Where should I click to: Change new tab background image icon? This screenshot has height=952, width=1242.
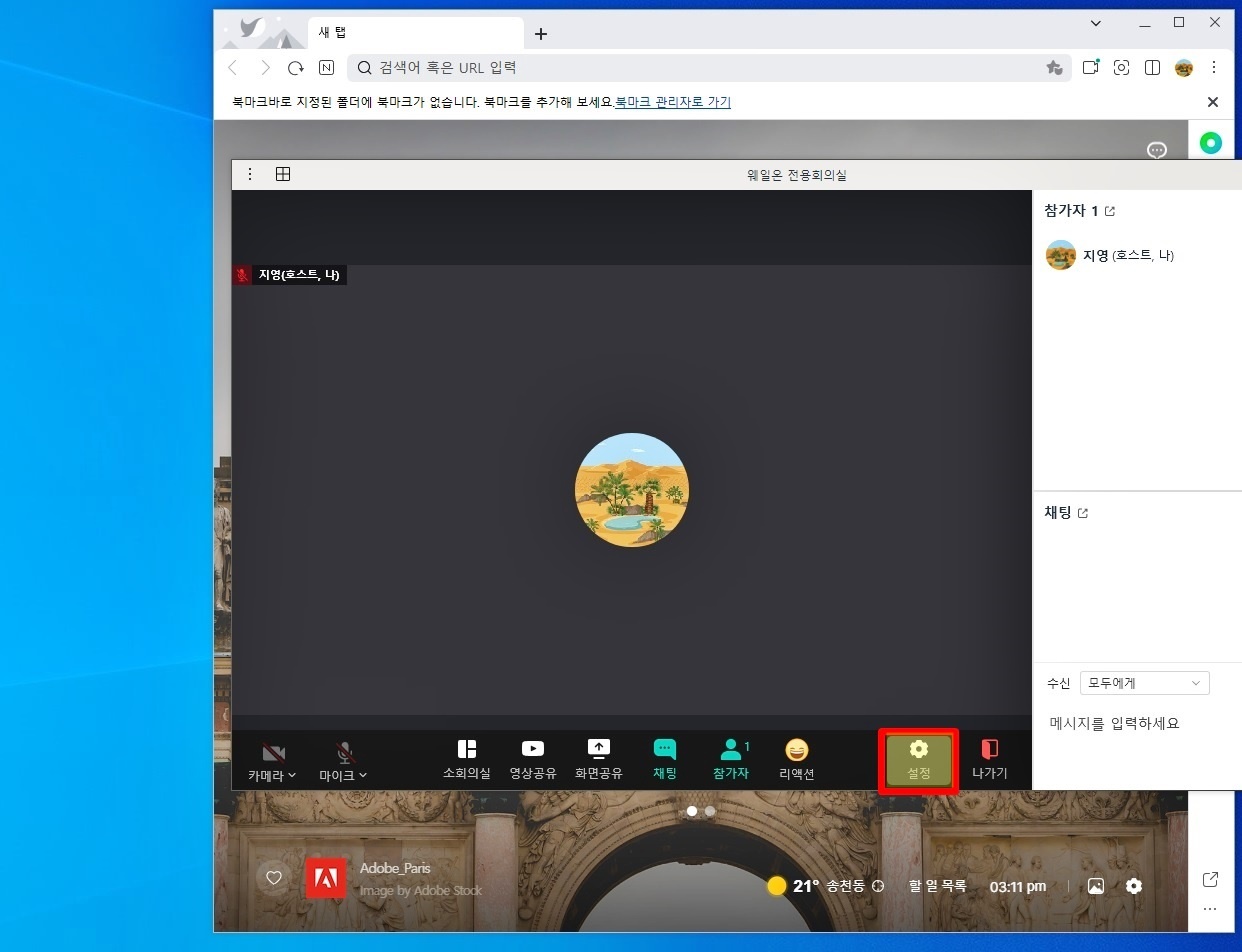tap(1096, 886)
